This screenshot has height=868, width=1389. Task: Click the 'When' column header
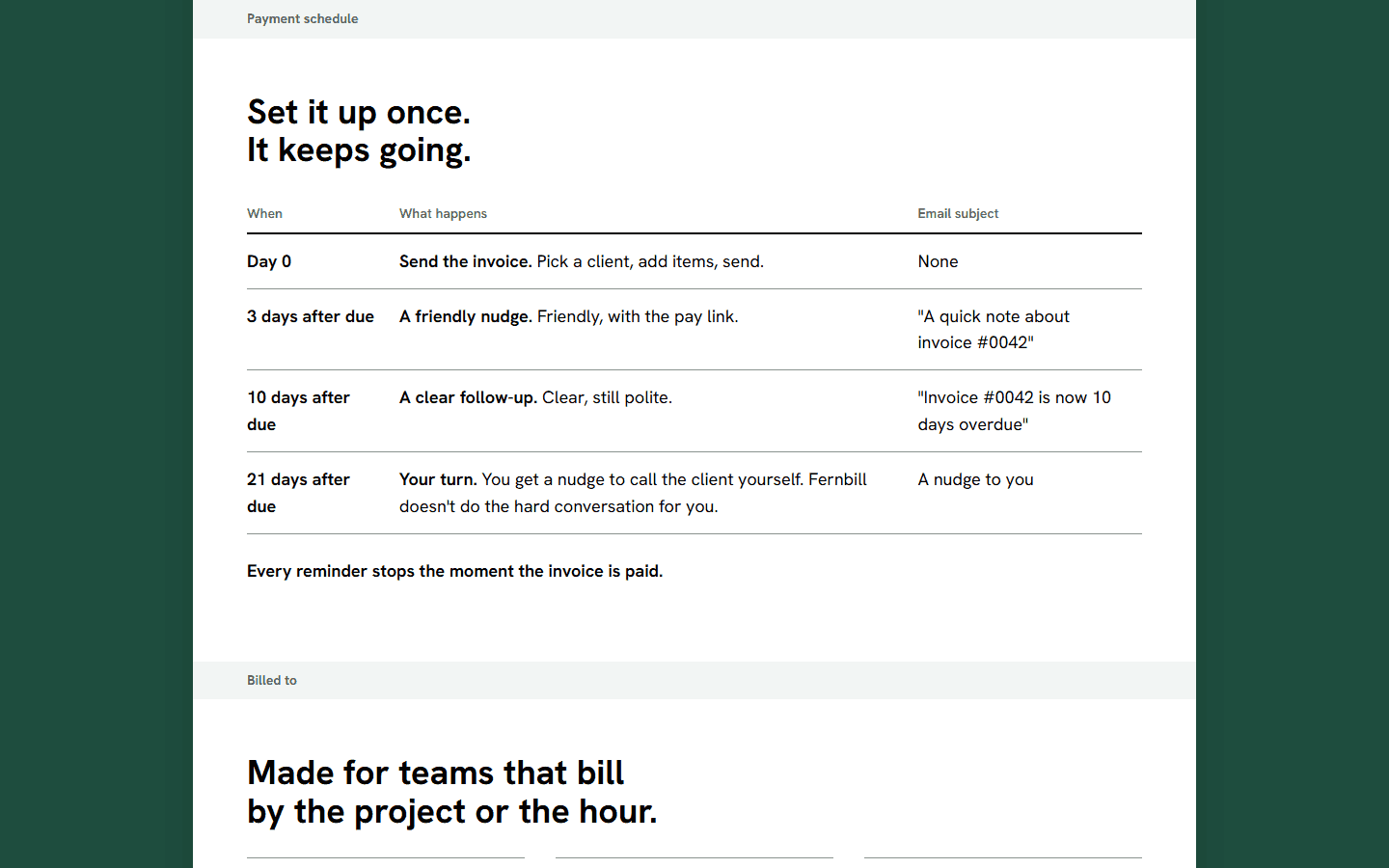[x=264, y=213]
